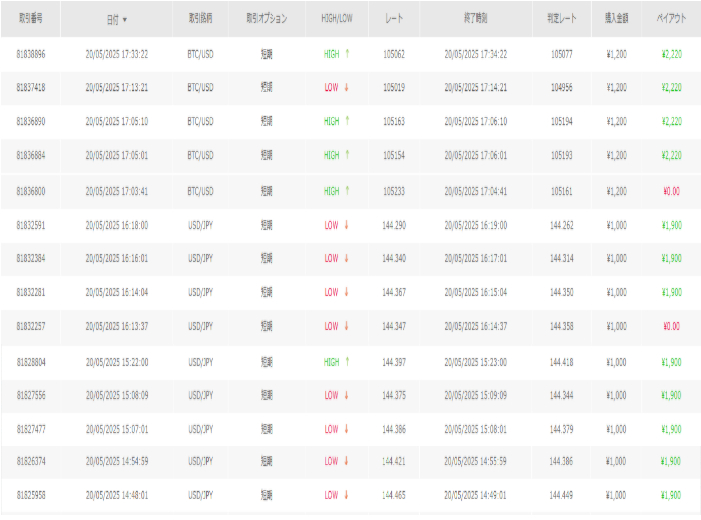Select trade number 81832257
701x520 pixels.
tap(31, 326)
